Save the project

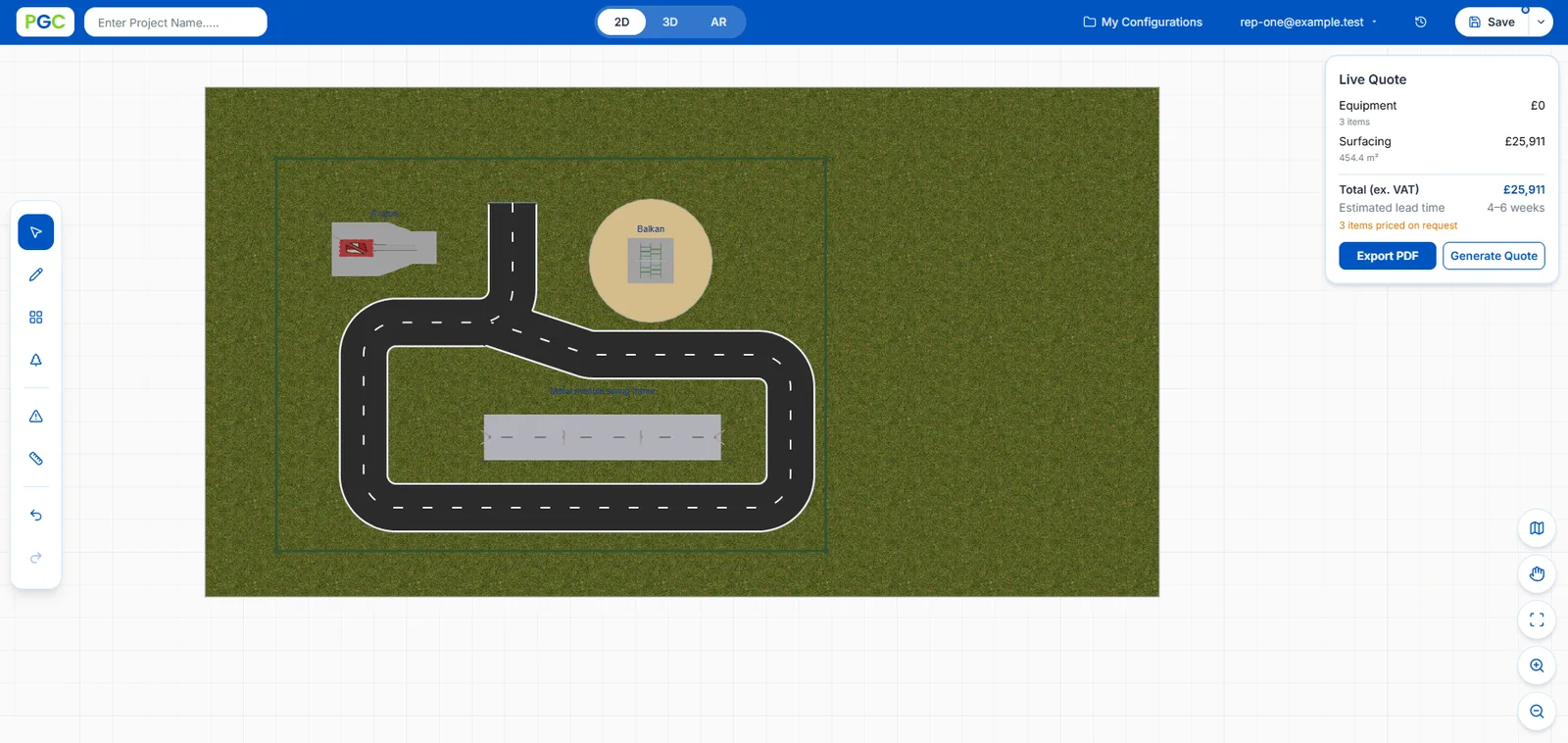pyautogui.click(x=1492, y=22)
